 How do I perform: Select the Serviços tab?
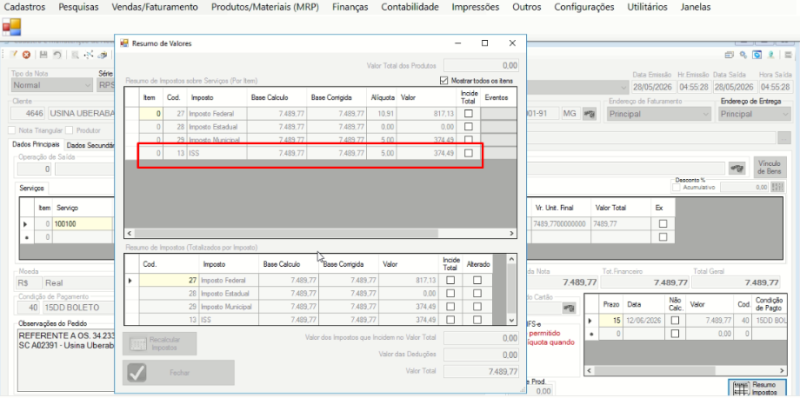32,188
